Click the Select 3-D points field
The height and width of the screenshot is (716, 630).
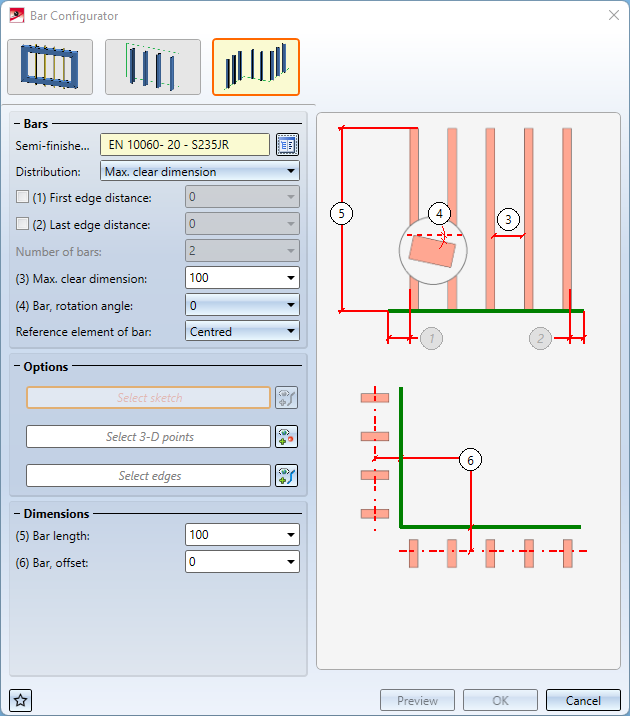[x=148, y=437]
